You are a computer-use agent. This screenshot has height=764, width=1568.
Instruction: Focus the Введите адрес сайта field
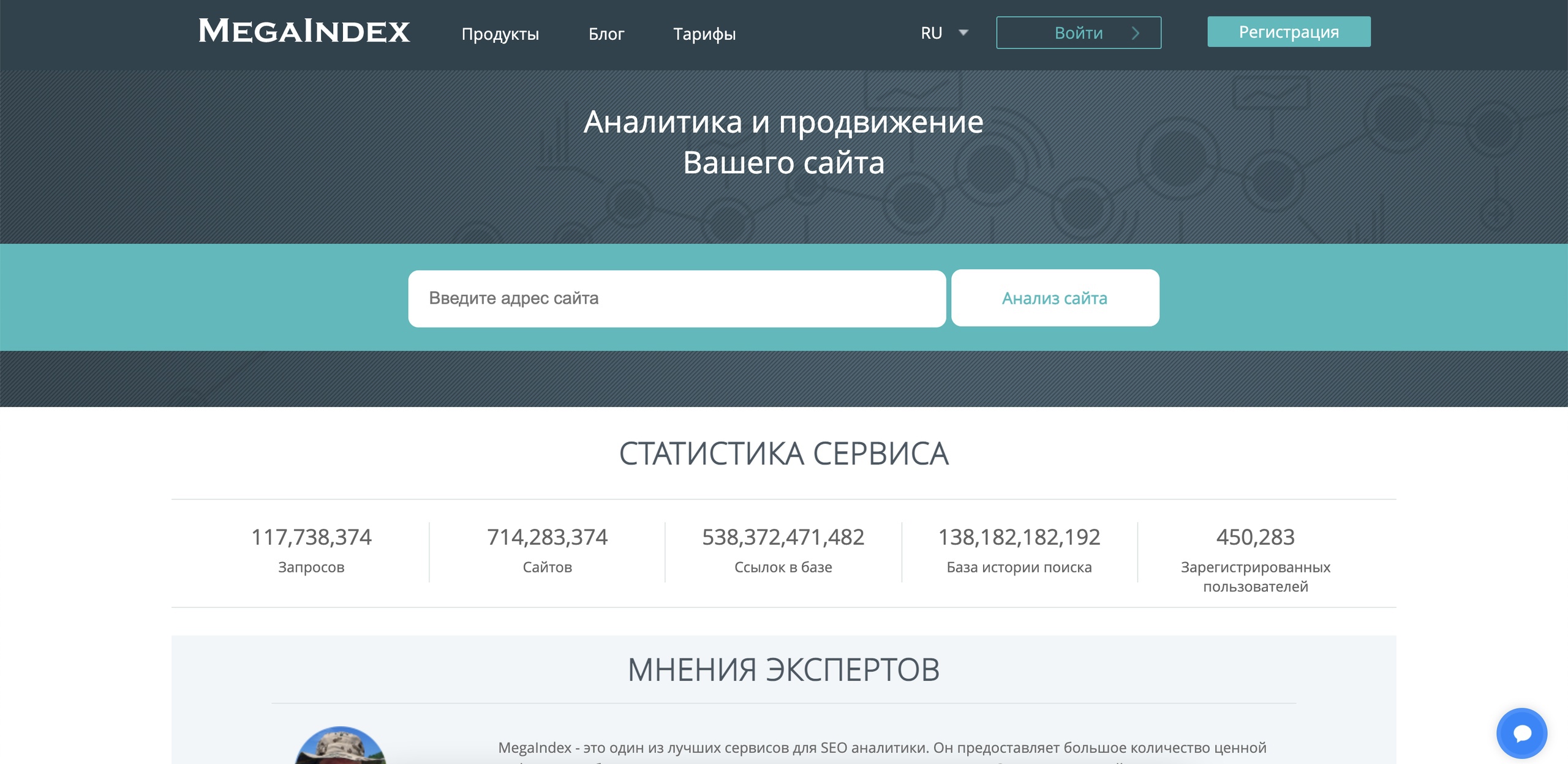click(677, 299)
